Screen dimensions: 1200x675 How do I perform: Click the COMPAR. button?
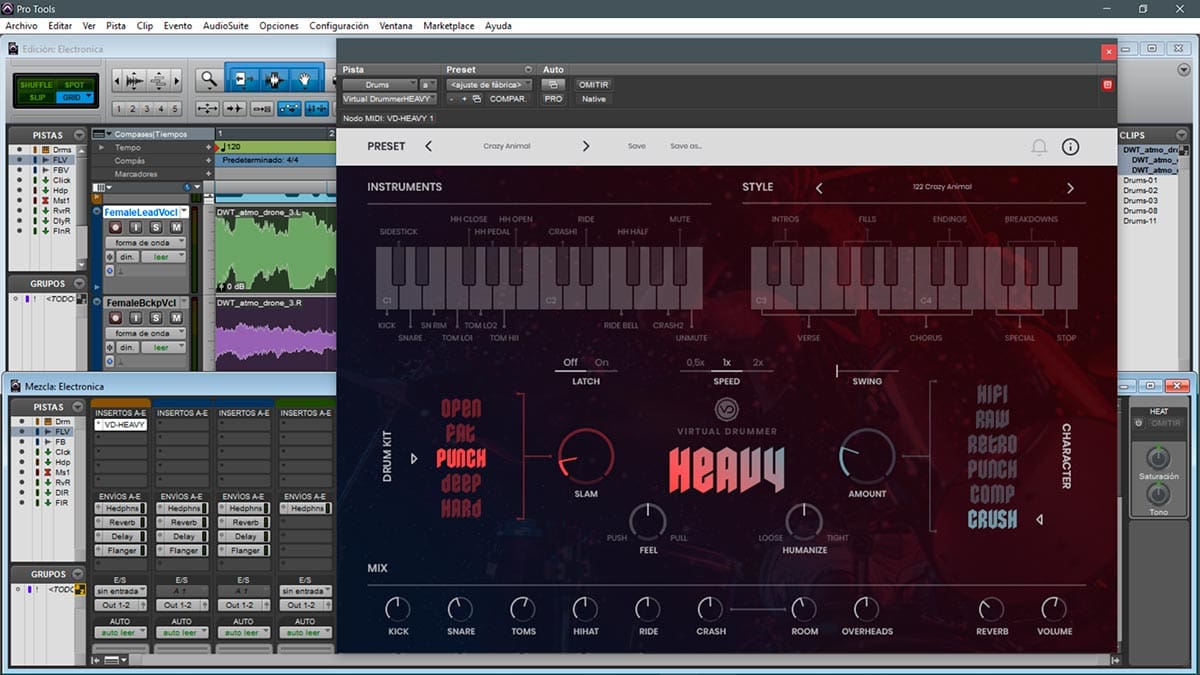pyautogui.click(x=507, y=99)
